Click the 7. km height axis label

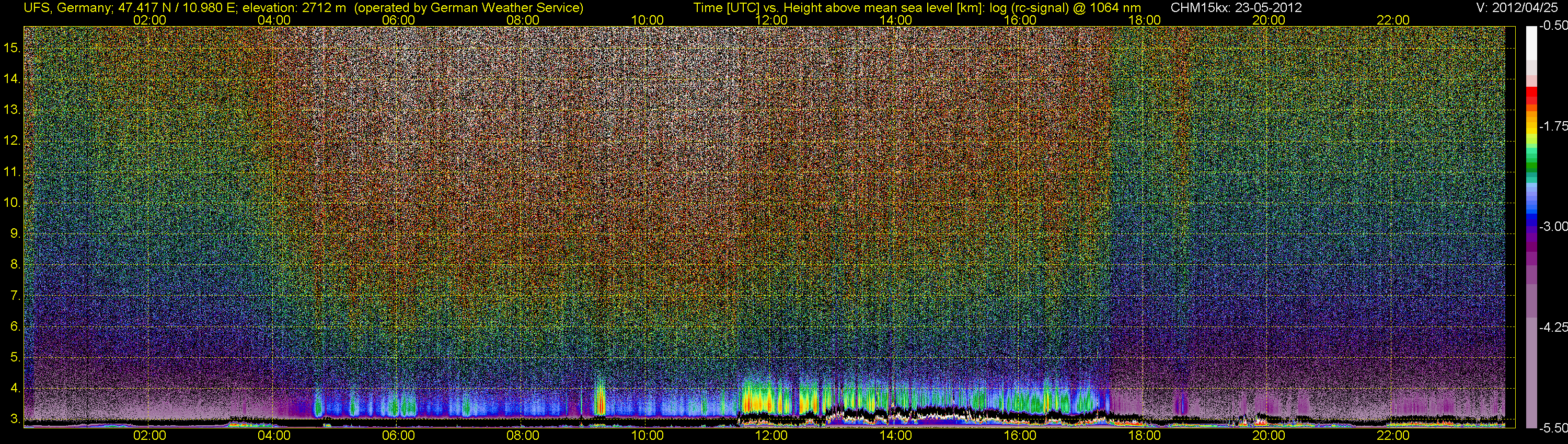pyautogui.click(x=15, y=296)
